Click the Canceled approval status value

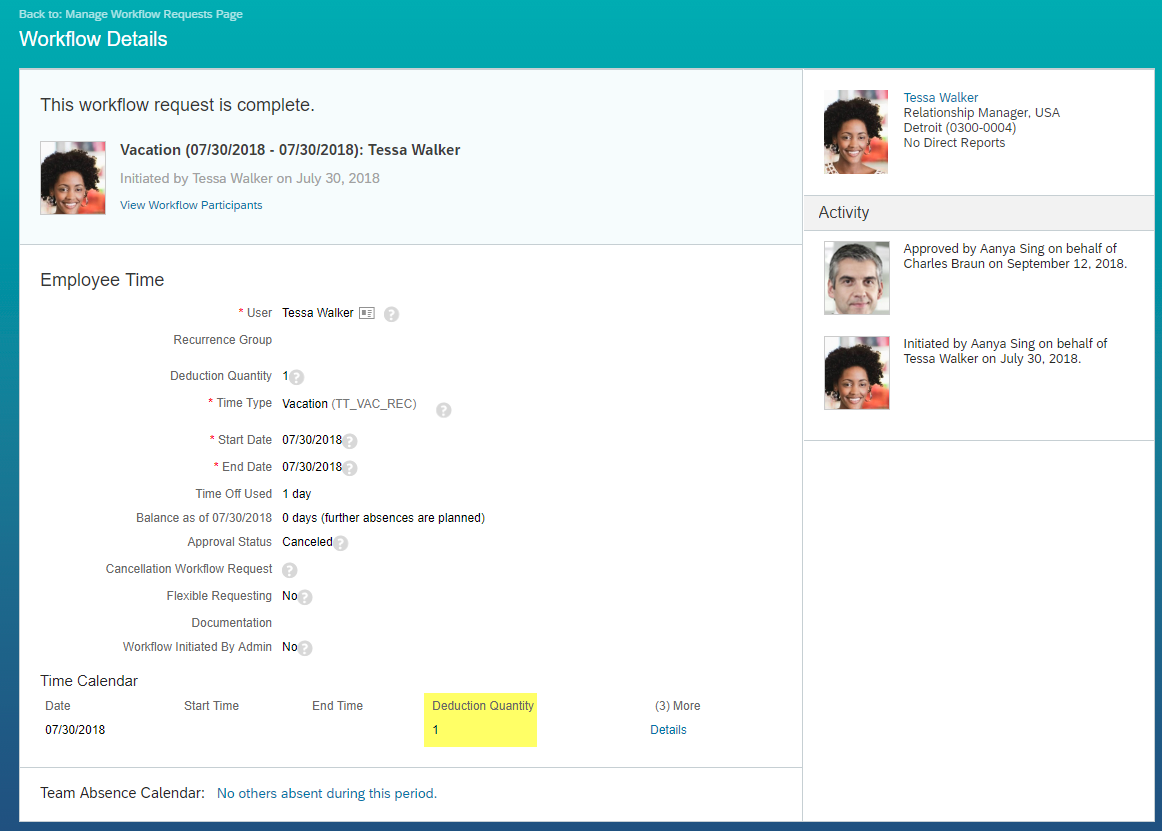307,543
